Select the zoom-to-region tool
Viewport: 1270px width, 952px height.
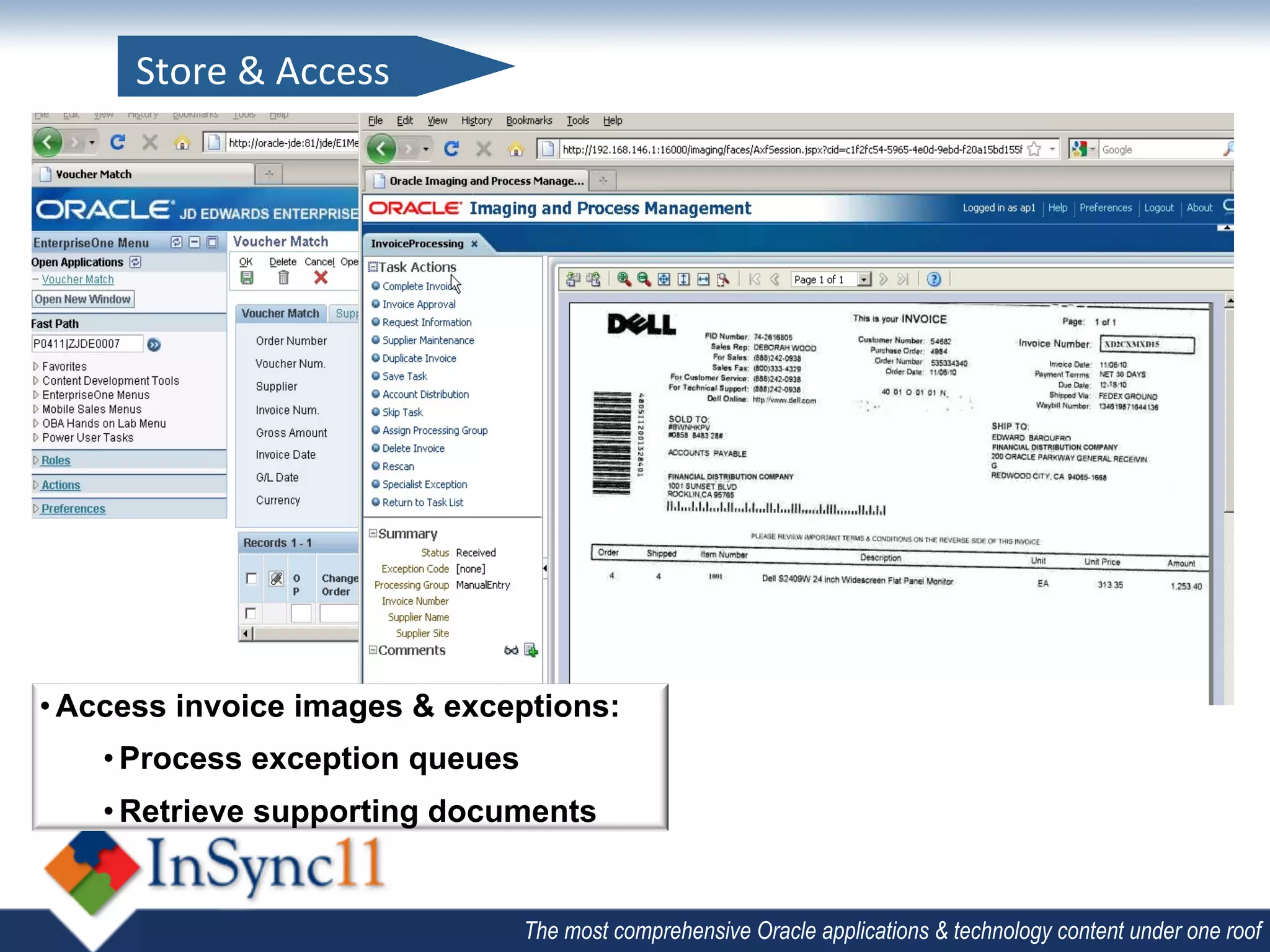coord(723,280)
